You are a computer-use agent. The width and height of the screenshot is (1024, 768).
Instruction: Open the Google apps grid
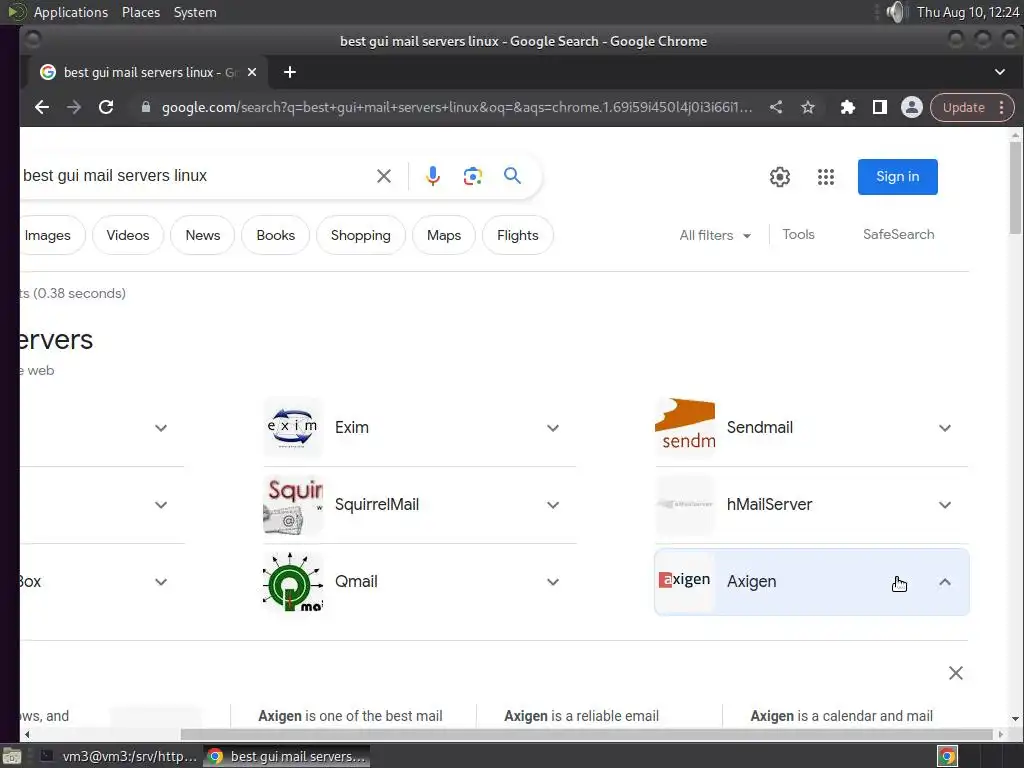coord(826,177)
